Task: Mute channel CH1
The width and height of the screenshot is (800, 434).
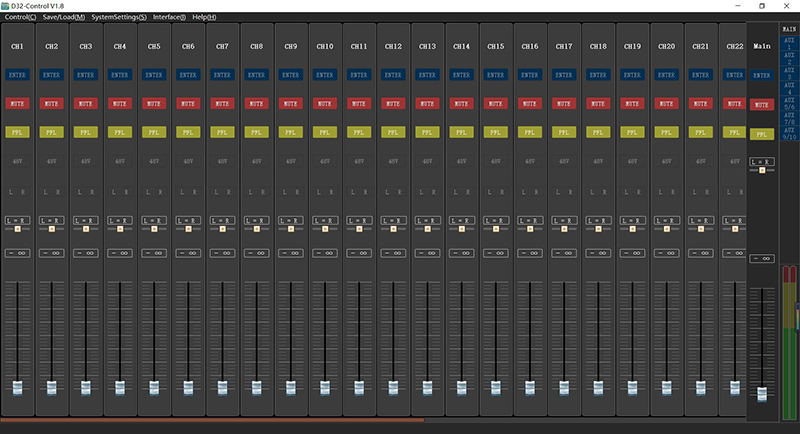Action: 17,103
